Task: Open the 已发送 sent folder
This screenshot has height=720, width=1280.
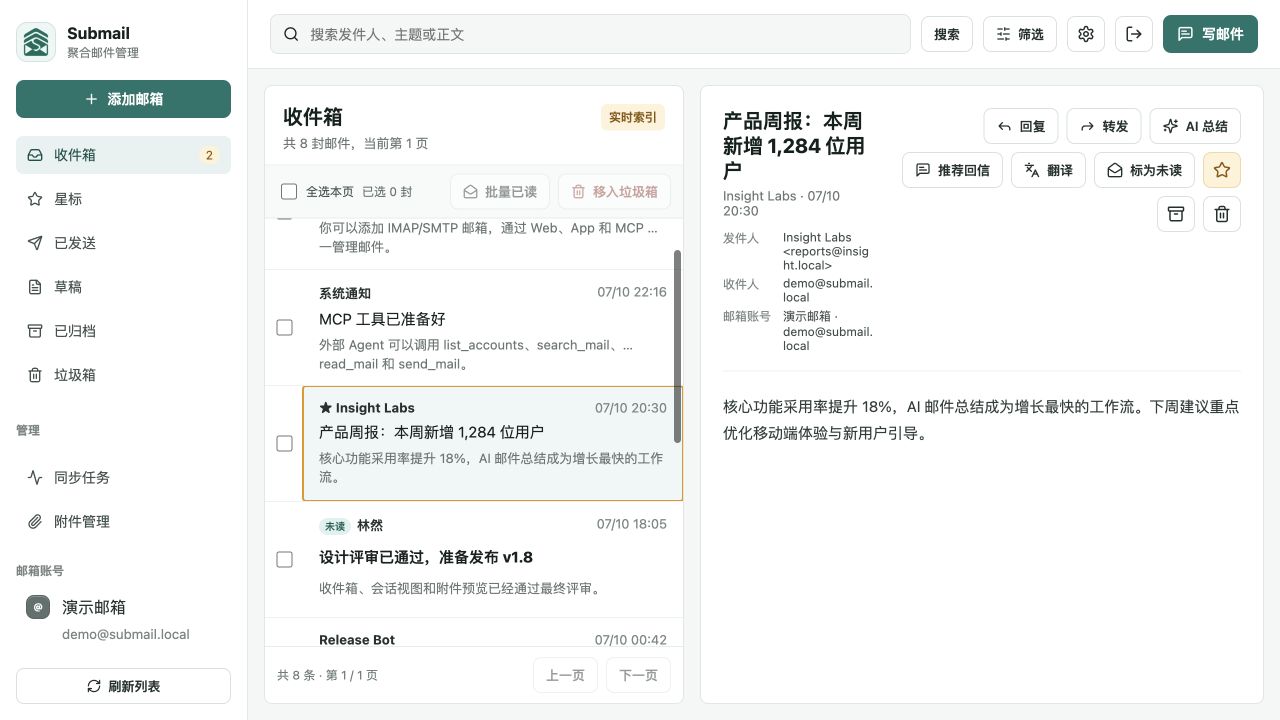Action: pyautogui.click(x=123, y=243)
